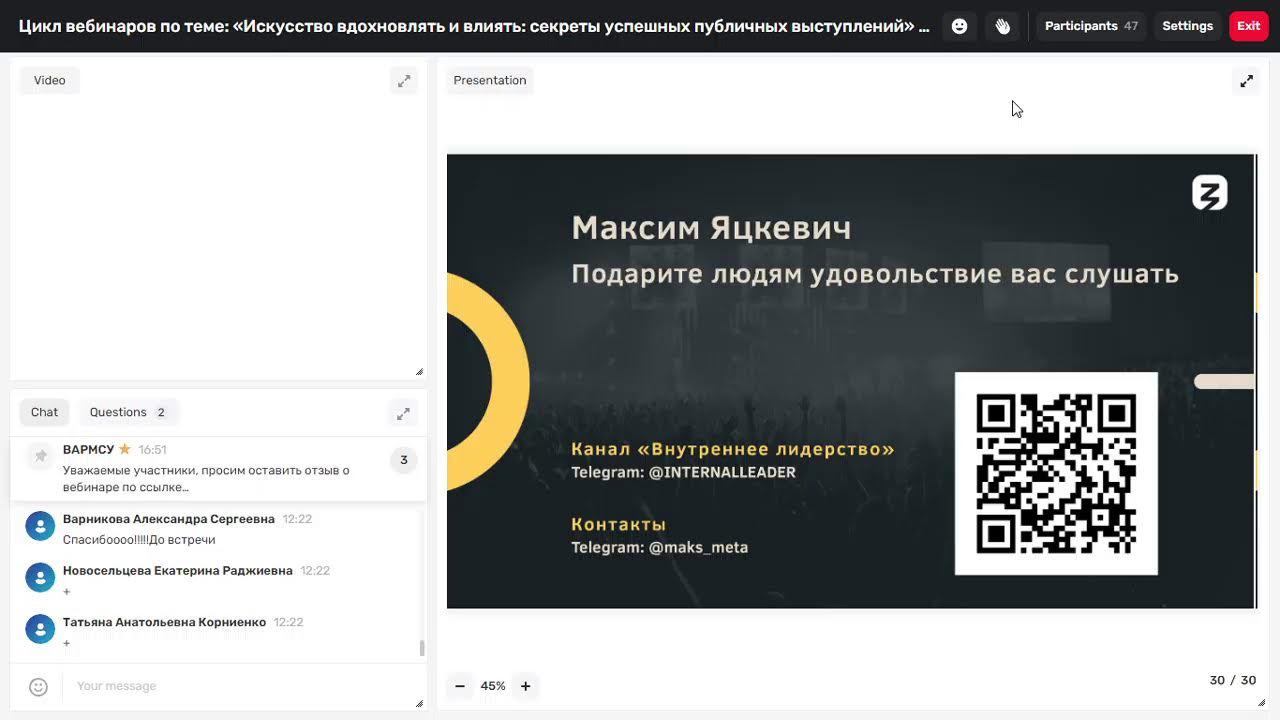
Task: Open the pinned ВАРМСУ feedback message
Action: tap(218, 469)
